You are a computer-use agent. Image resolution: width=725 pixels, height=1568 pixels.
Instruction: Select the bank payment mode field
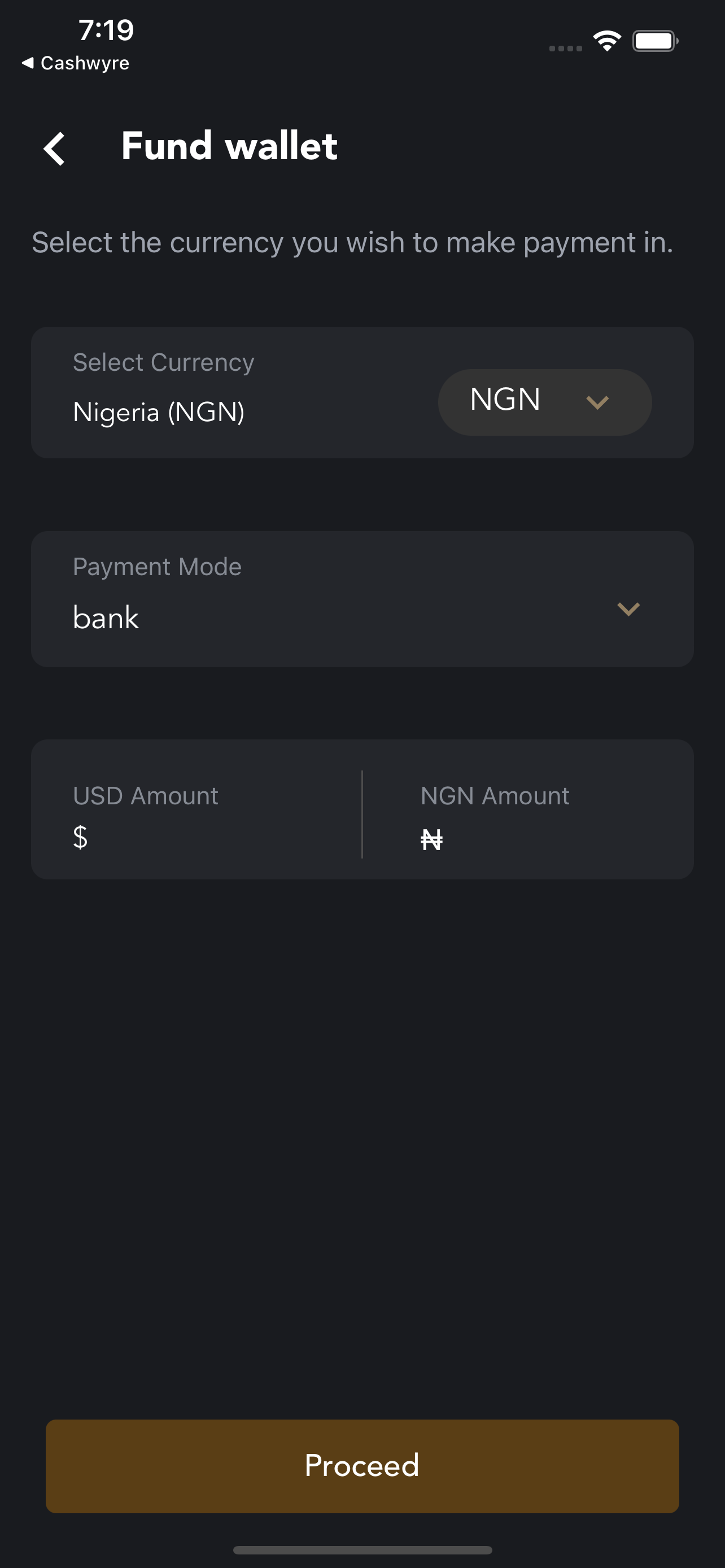coord(362,599)
